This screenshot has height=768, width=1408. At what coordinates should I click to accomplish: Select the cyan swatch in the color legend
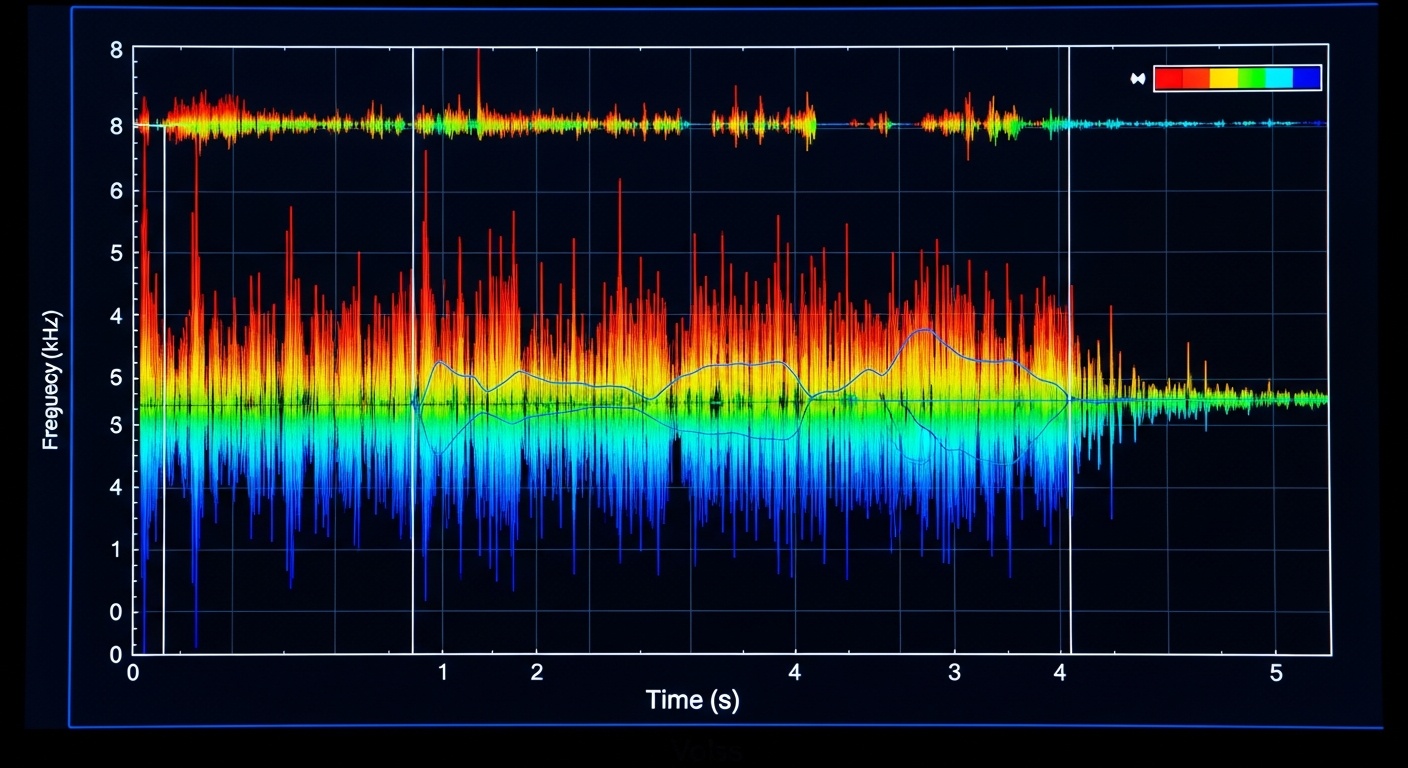(x=1279, y=78)
